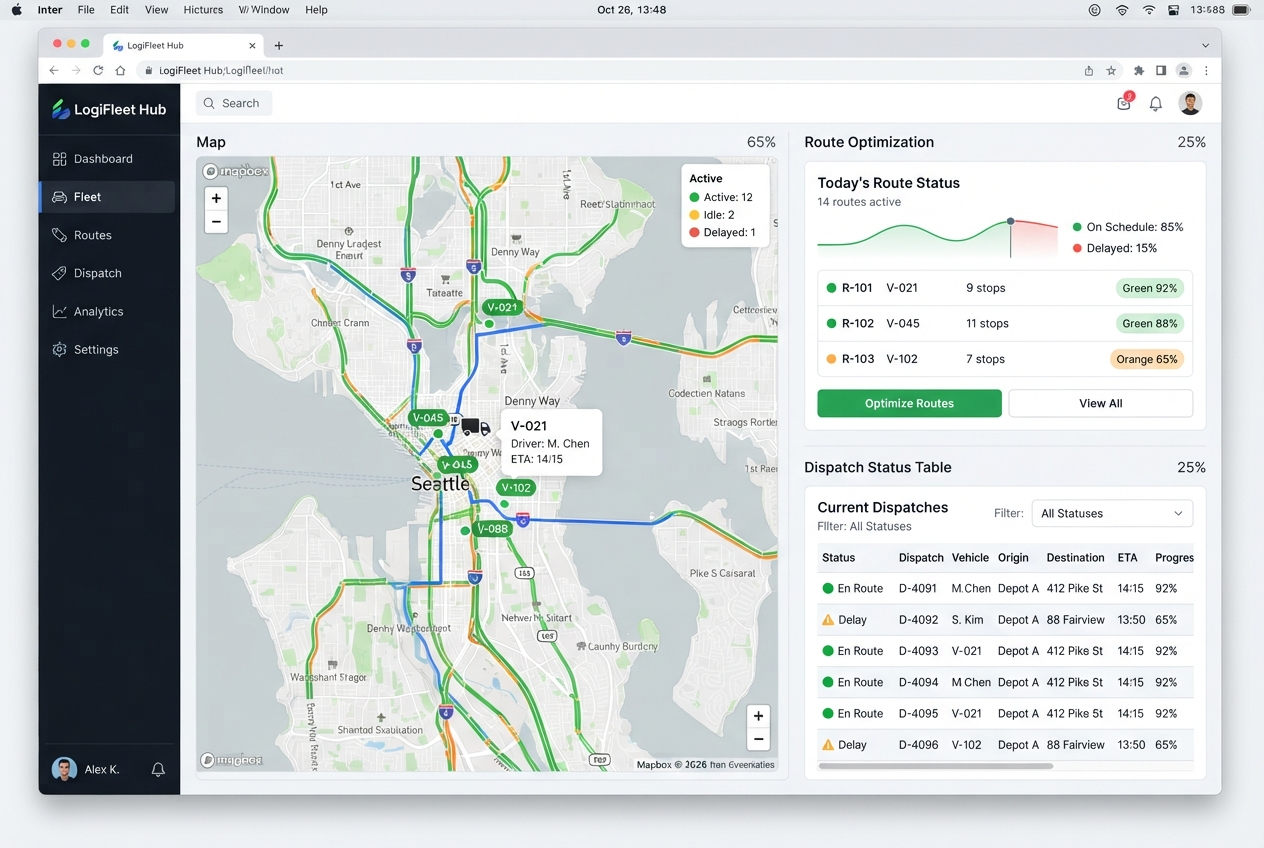Open Analytics in the sidebar
Viewport: 1264px width, 848px height.
click(108, 311)
